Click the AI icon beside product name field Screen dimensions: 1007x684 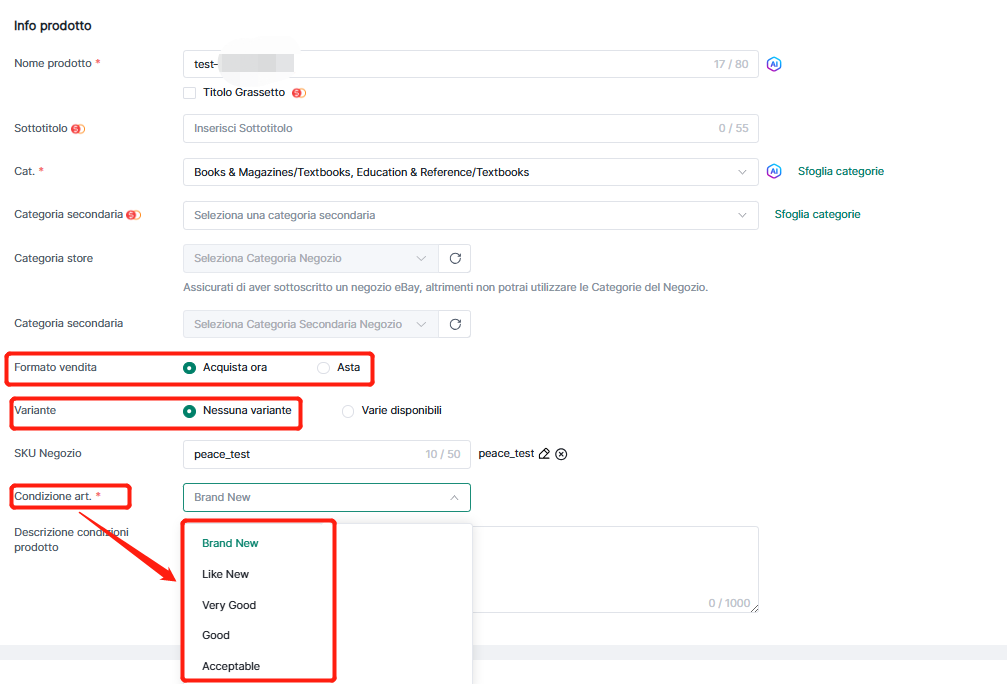click(774, 64)
